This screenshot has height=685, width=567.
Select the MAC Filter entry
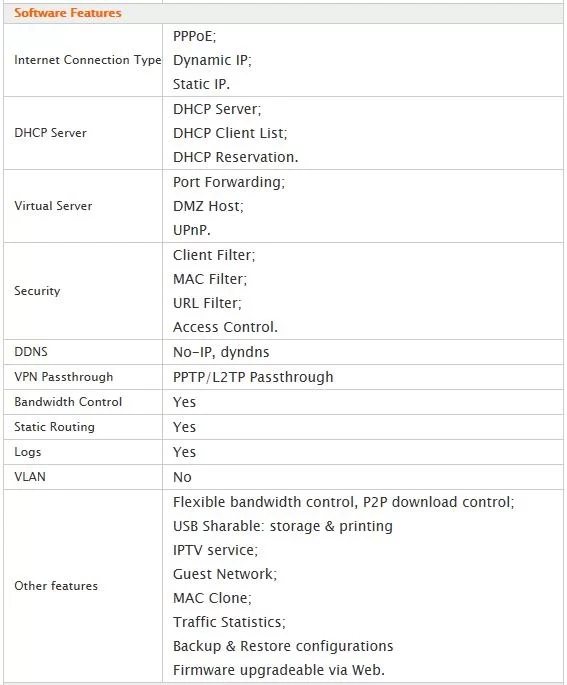coord(210,279)
